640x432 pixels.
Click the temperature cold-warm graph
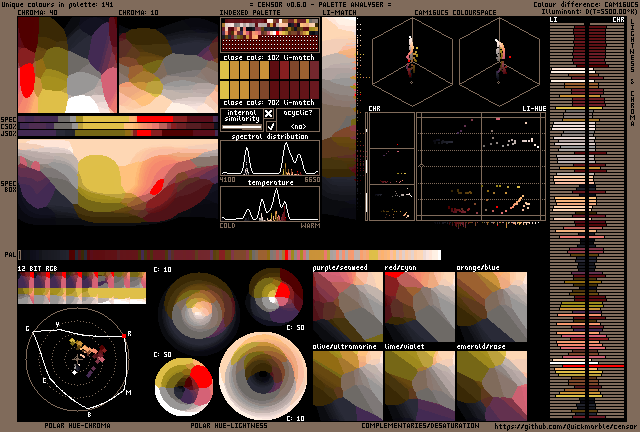coord(269,204)
